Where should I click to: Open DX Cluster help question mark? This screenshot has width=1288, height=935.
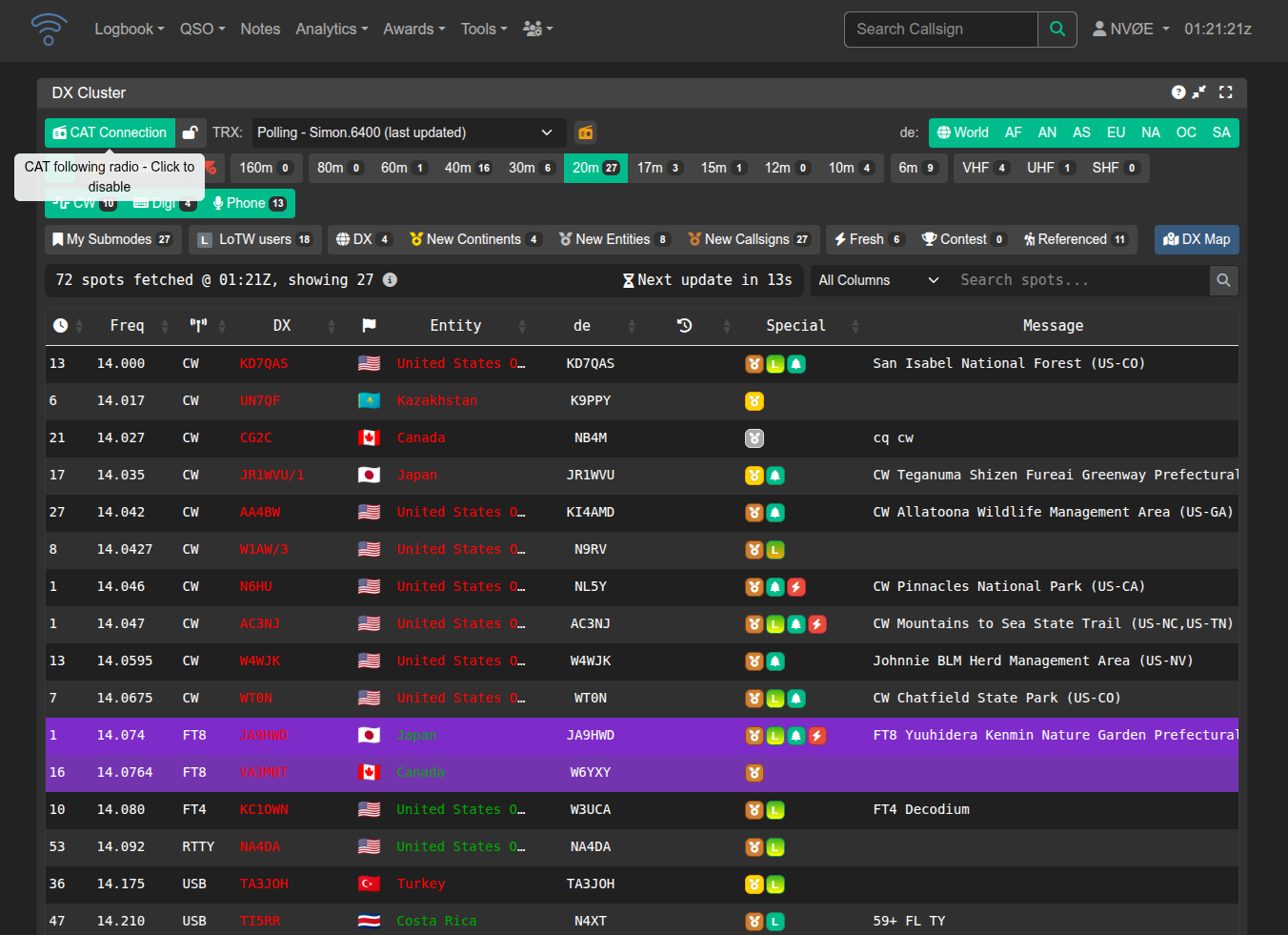pos(1178,92)
